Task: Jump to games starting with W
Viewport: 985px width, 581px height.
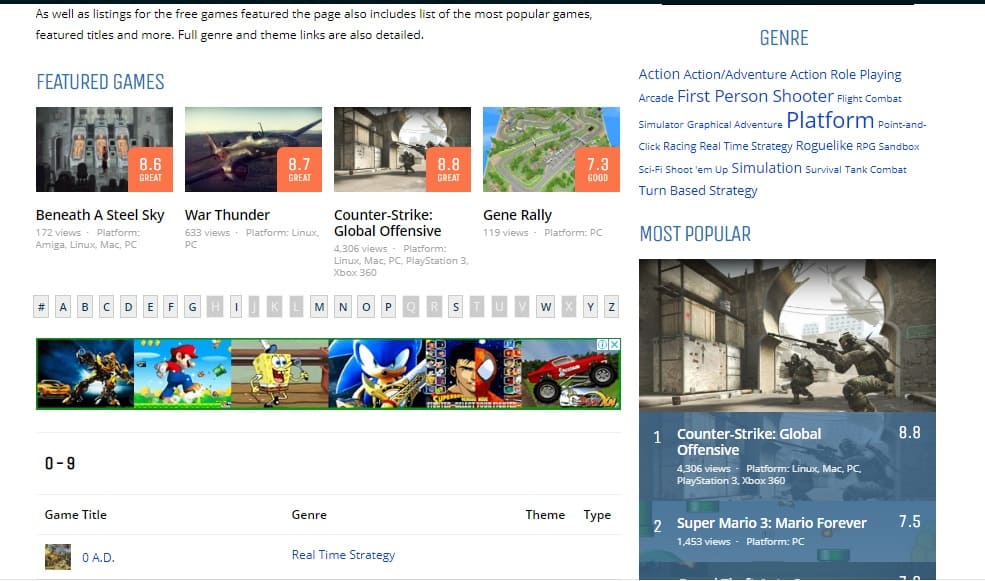Action: [x=545, y=307]
